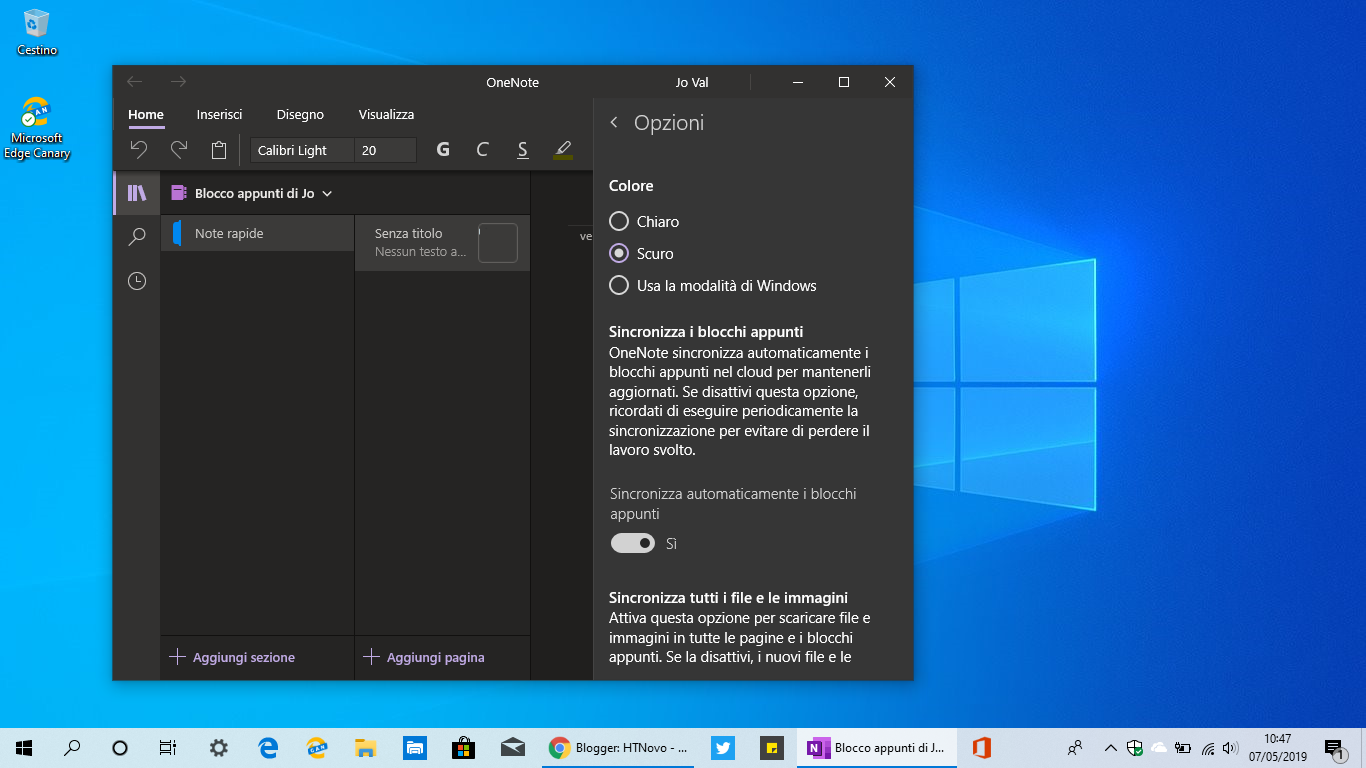Open Mail app from the taskbar
Screen dimensions: 1366x768
[x=513, y=748]
